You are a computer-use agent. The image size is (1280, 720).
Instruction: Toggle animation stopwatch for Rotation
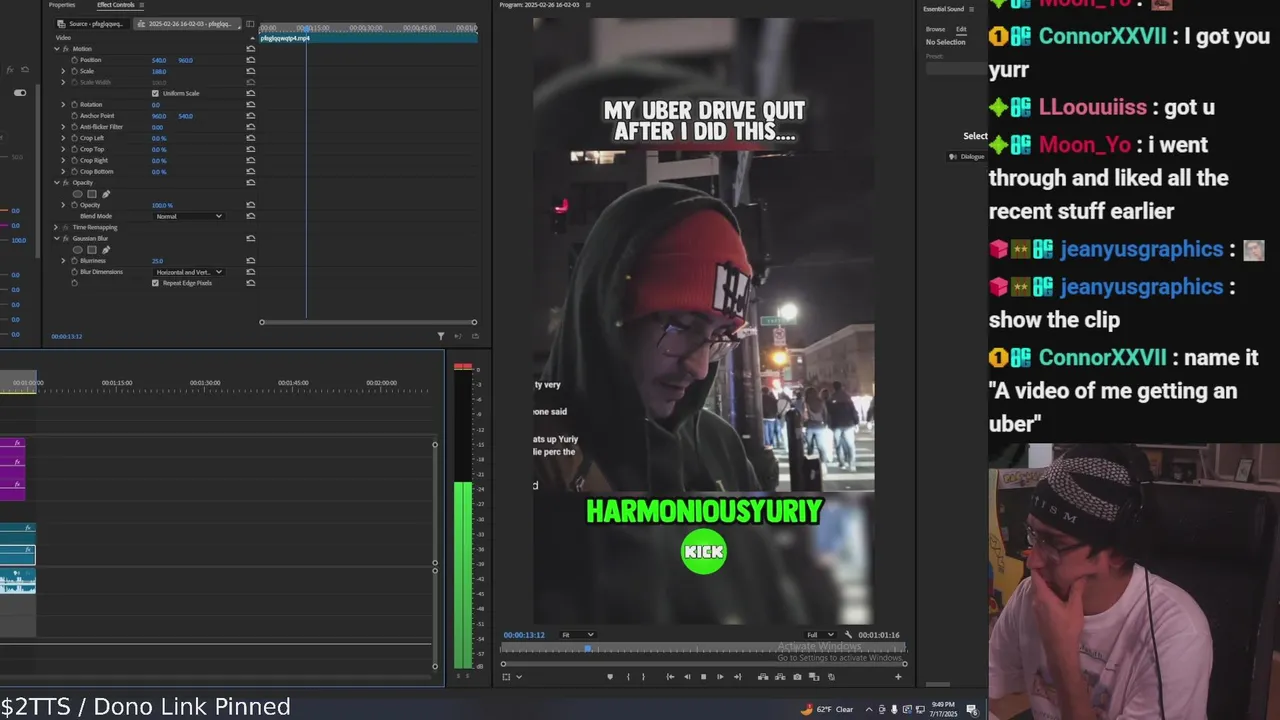pyautogui.click(x=74, y=104)
